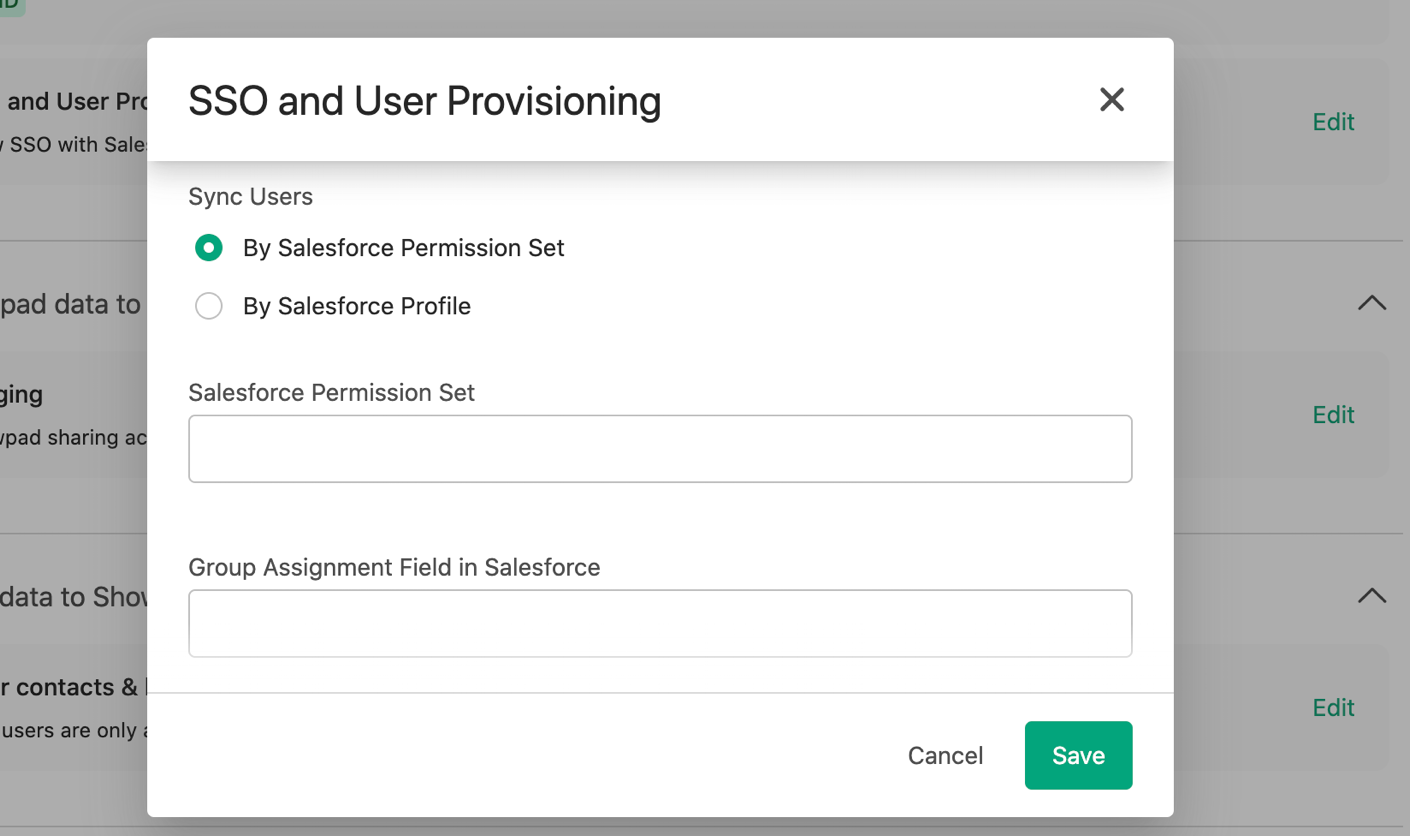Viewport: 1410px width, 836px height.
Task: Cancel the dialog changes
Action: 945,756
